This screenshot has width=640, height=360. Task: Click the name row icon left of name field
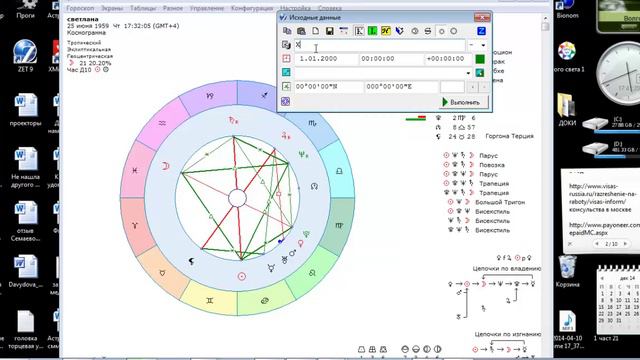click(x=286, y=45)
